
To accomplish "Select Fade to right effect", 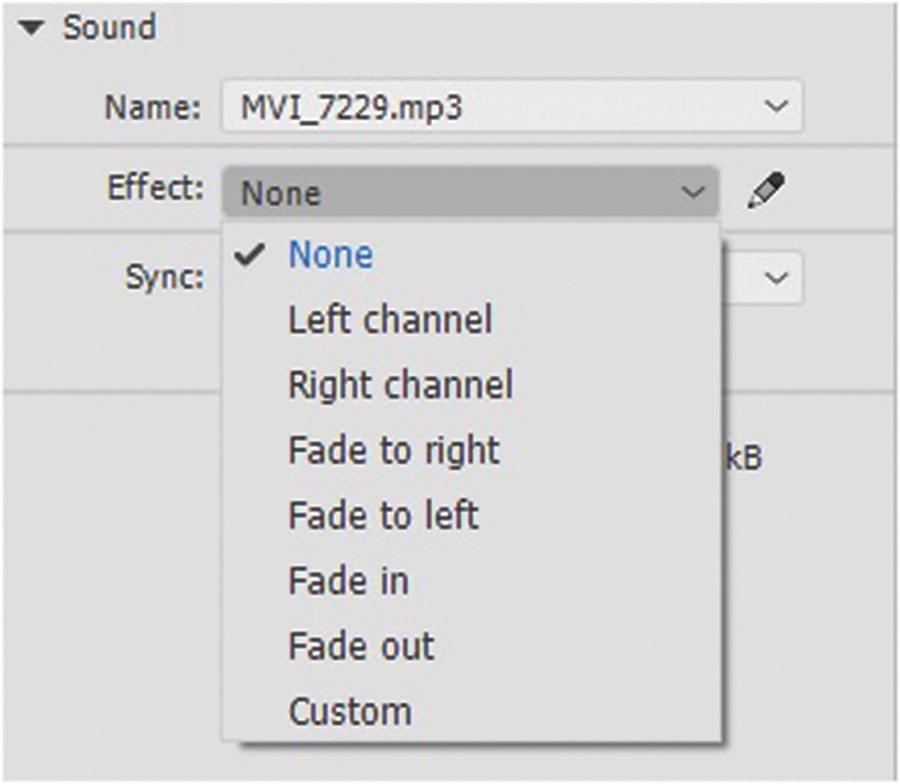I will click(393, 450).
